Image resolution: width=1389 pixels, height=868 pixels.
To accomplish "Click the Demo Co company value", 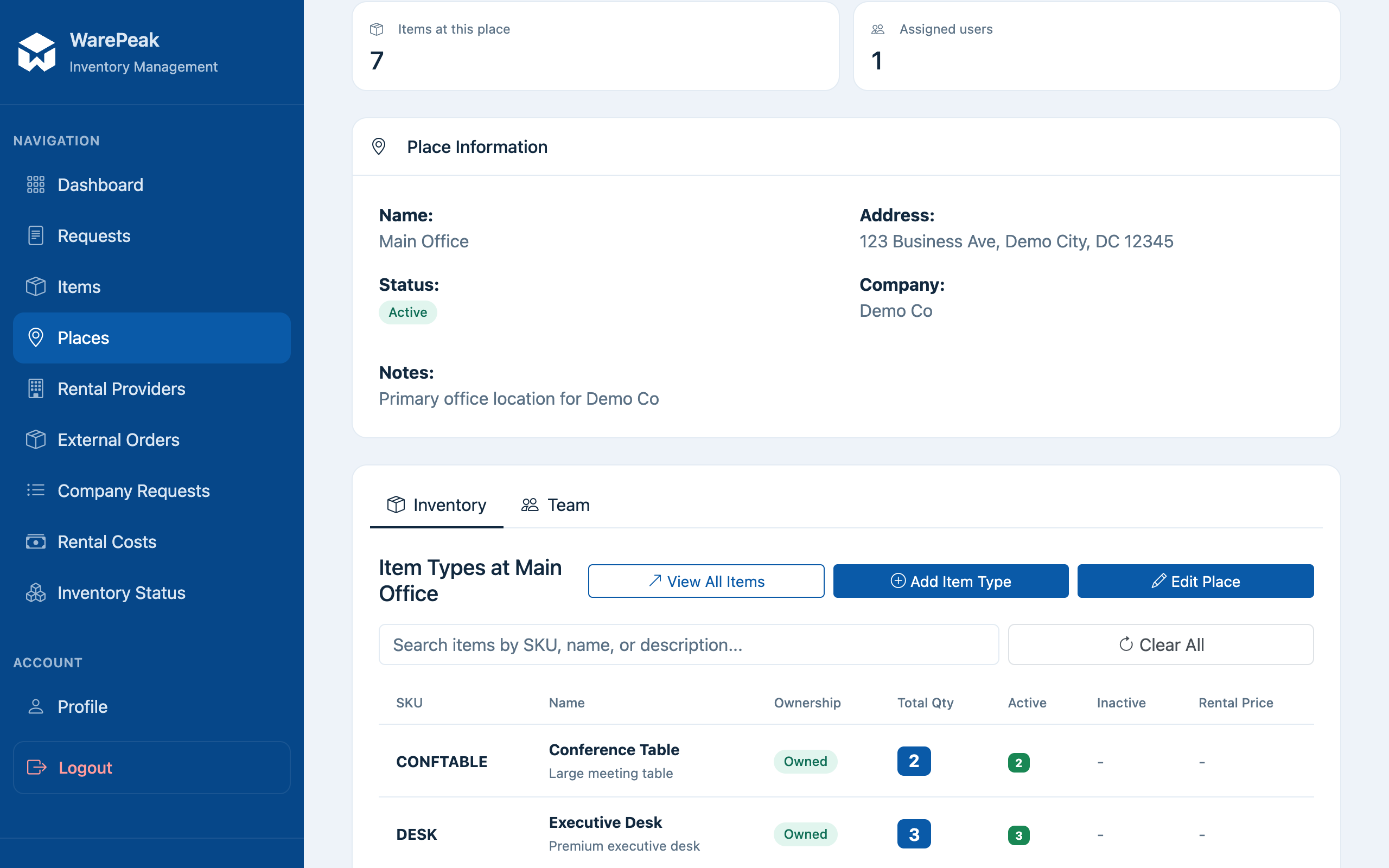I will pos(895,310).
